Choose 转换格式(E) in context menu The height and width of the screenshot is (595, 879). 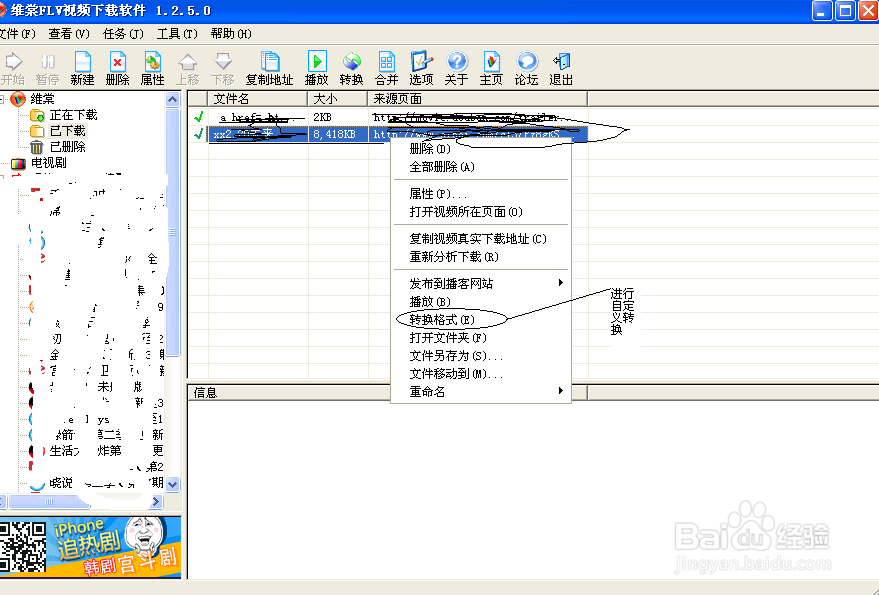(x=480, y=320)
